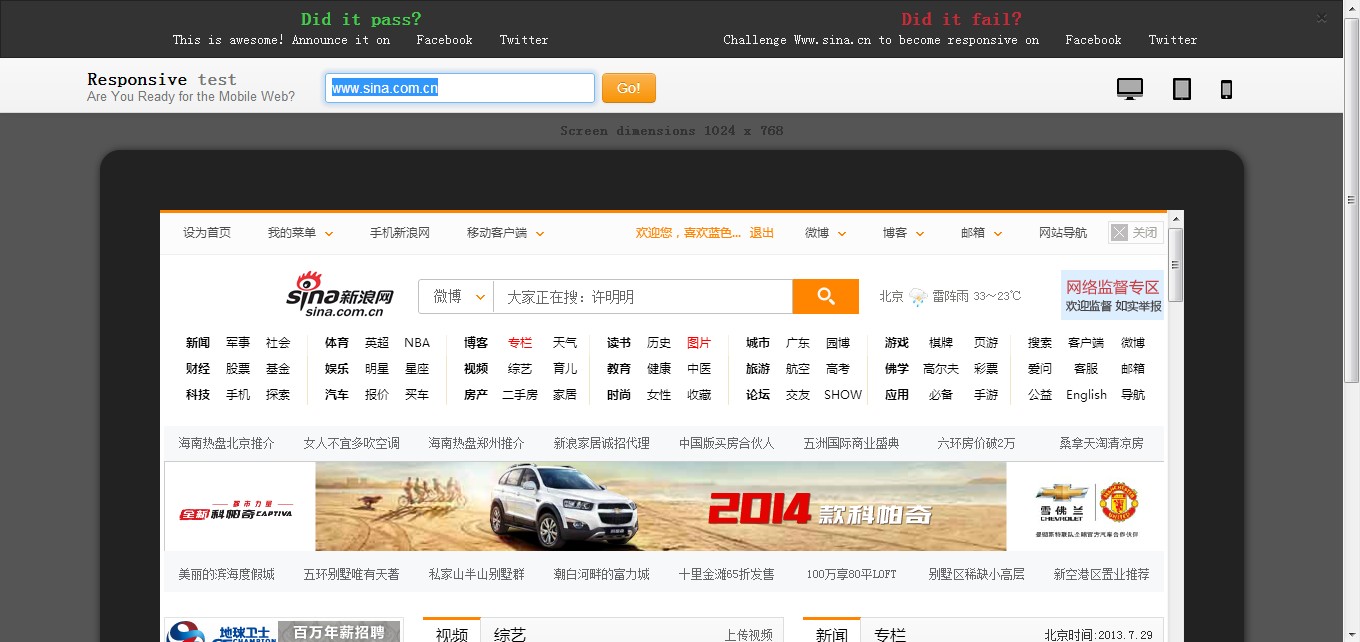The image size is (1360, 642).
Task: Click the orange search magnifier button
Action: 826,296
